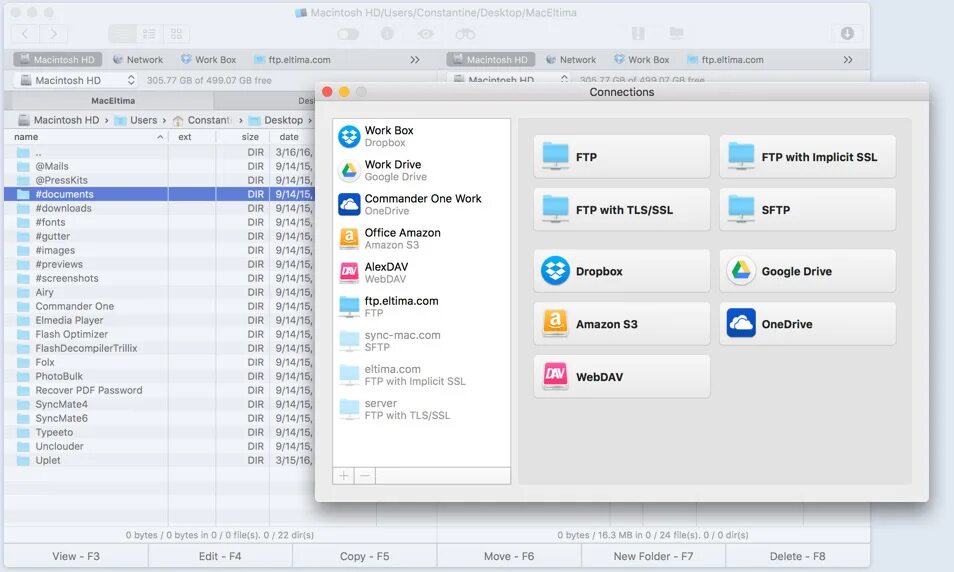Create FTP with Implicit SSL connection
The image size is (954, 572).
tap(807, 156)
